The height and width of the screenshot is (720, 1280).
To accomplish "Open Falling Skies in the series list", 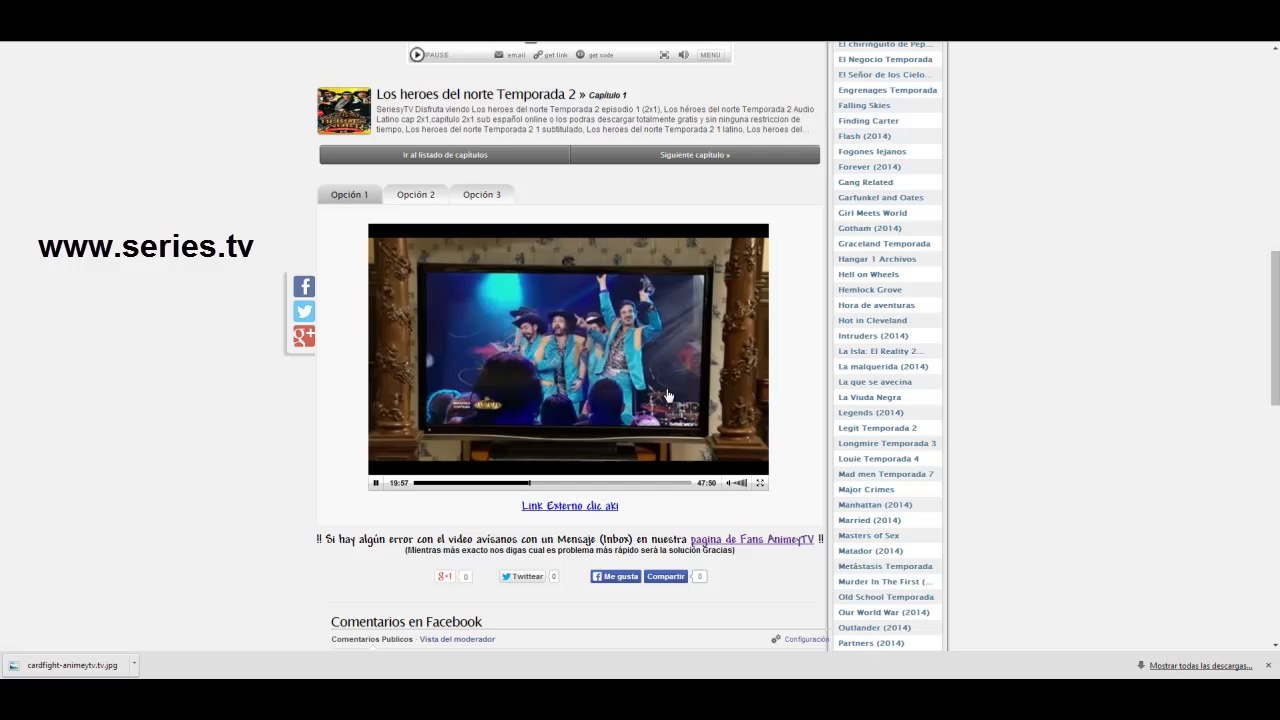I will [864, 106].
